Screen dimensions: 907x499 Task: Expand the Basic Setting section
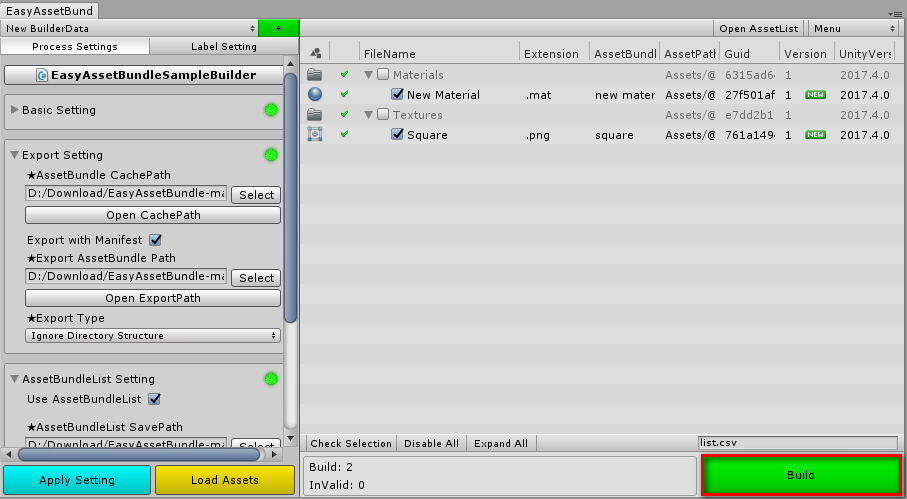15,110
